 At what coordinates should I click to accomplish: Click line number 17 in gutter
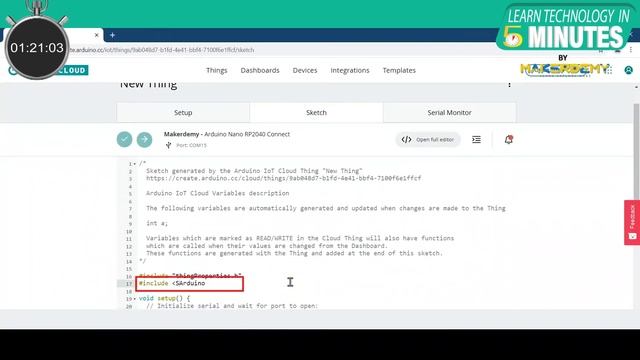[x=129, y=284]
